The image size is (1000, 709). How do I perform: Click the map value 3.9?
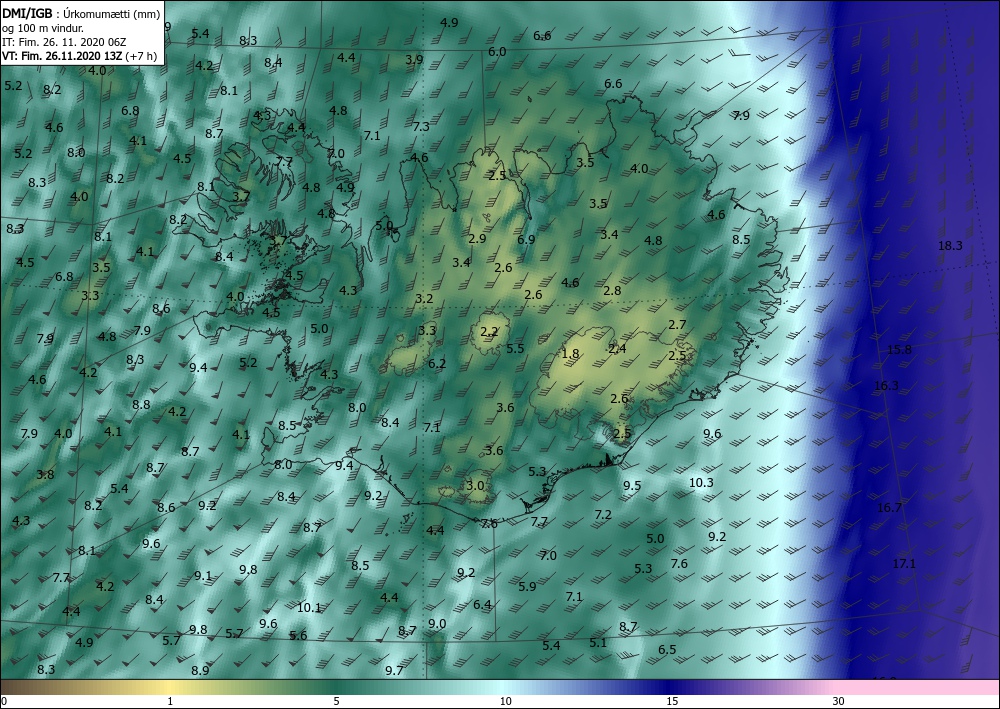click(414, 60)
